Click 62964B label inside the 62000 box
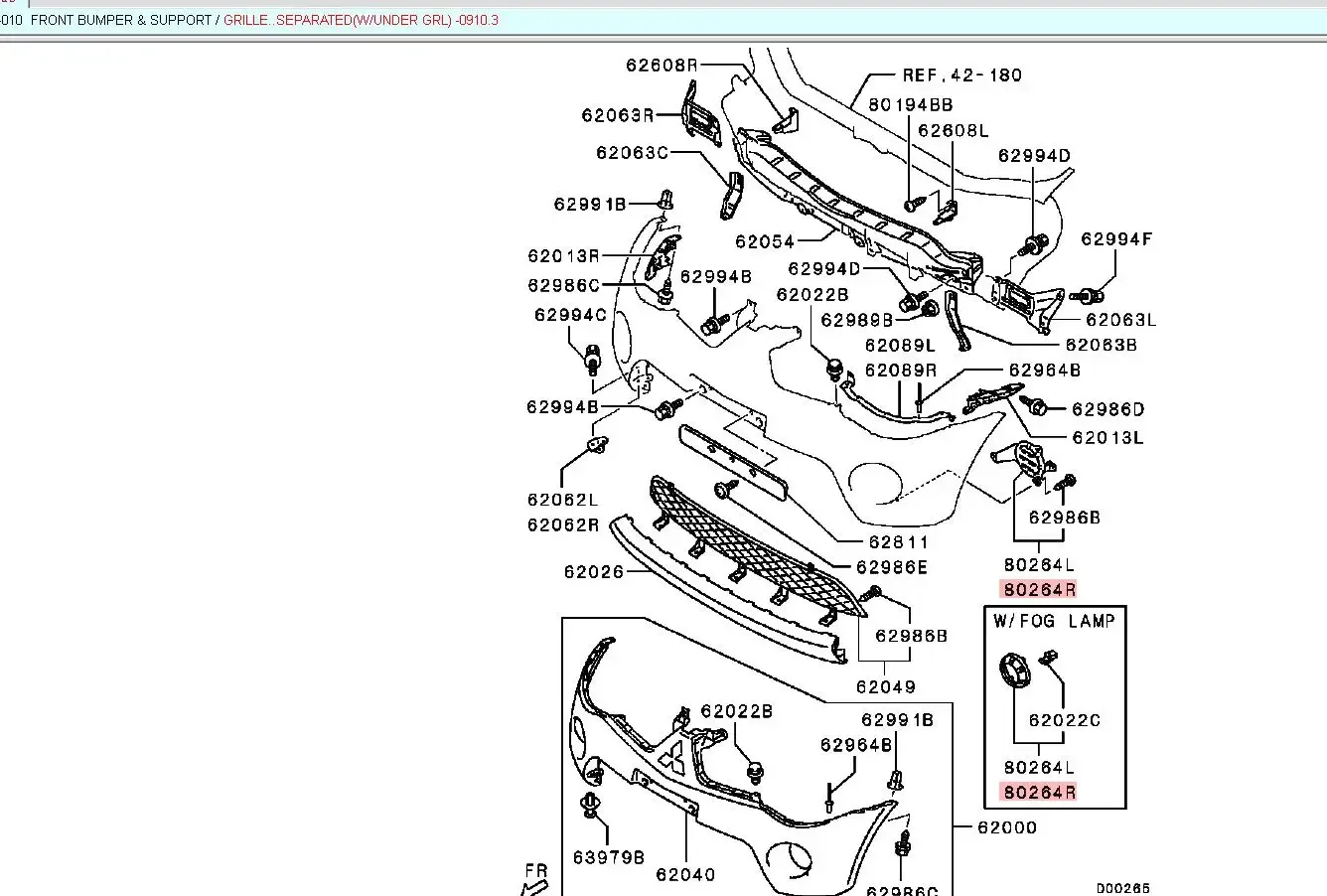The width and height of the screenshot is (1327, 896). [x=856, y=745]
